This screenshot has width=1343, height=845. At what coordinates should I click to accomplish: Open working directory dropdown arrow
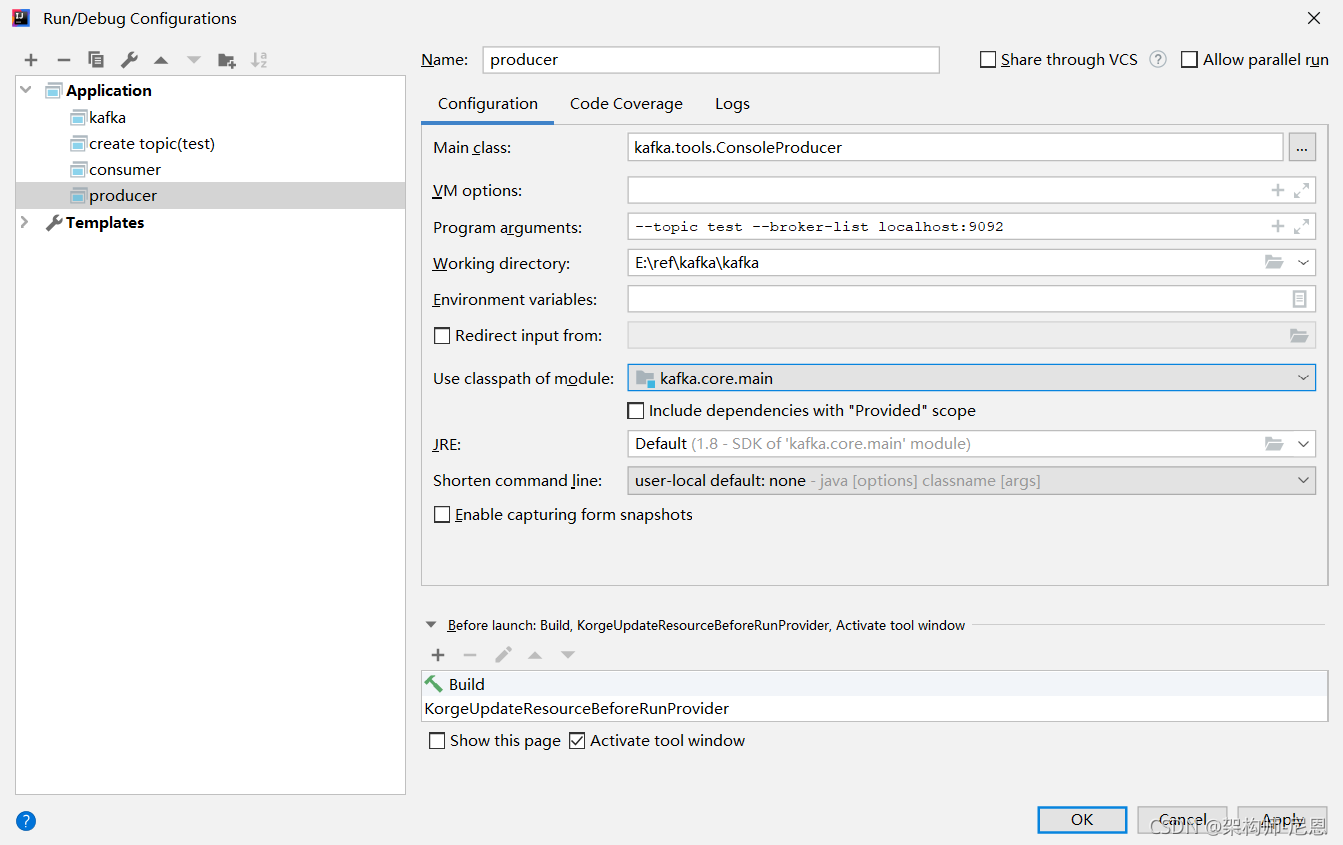coord(1303,263)
